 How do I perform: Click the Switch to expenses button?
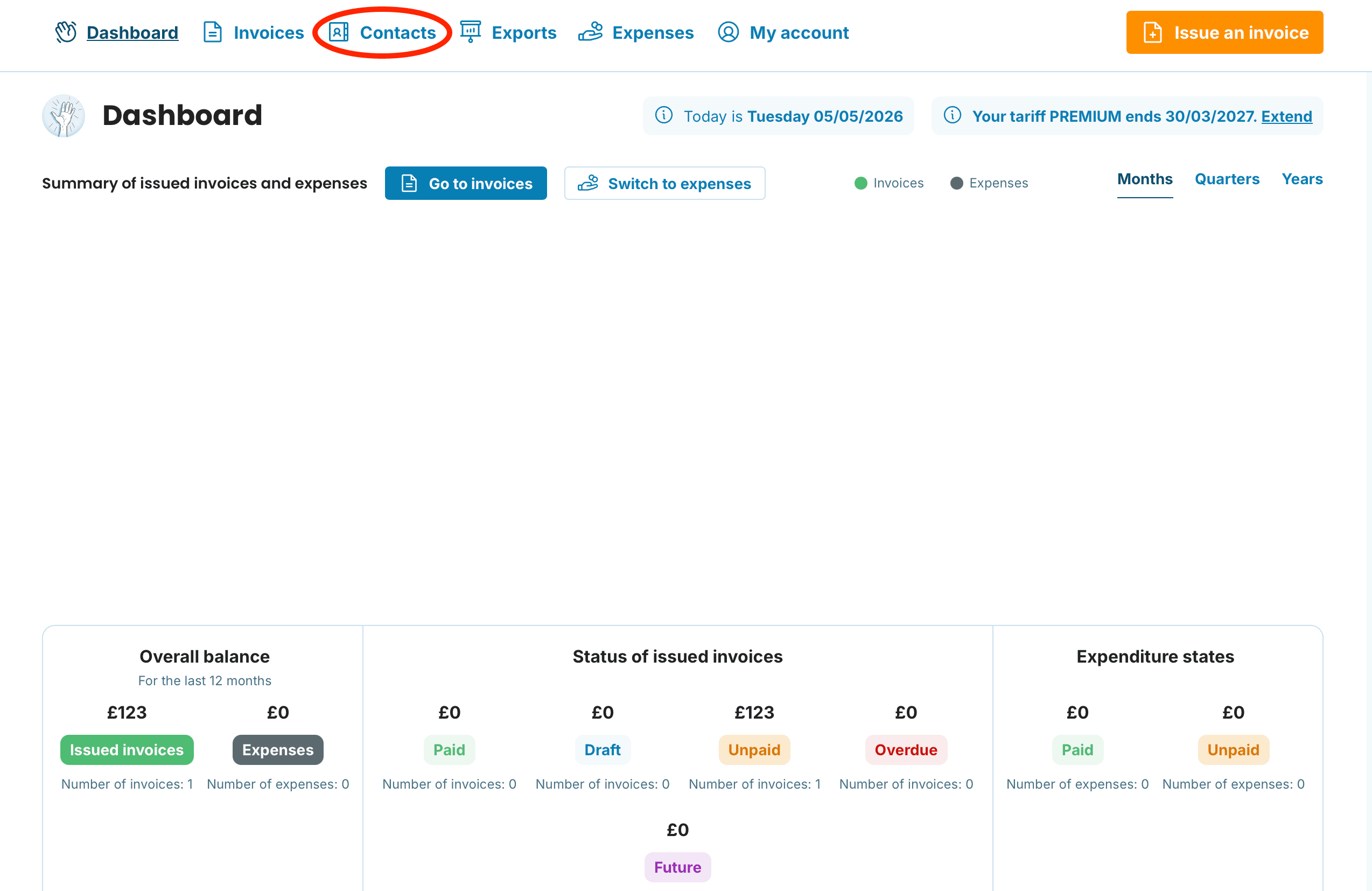pos(664,183)
